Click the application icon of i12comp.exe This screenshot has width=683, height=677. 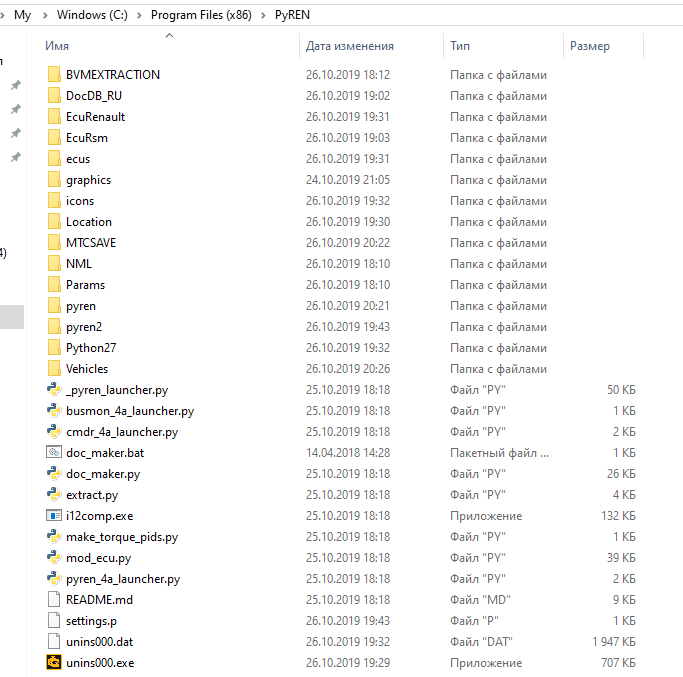tap(54, 516)
